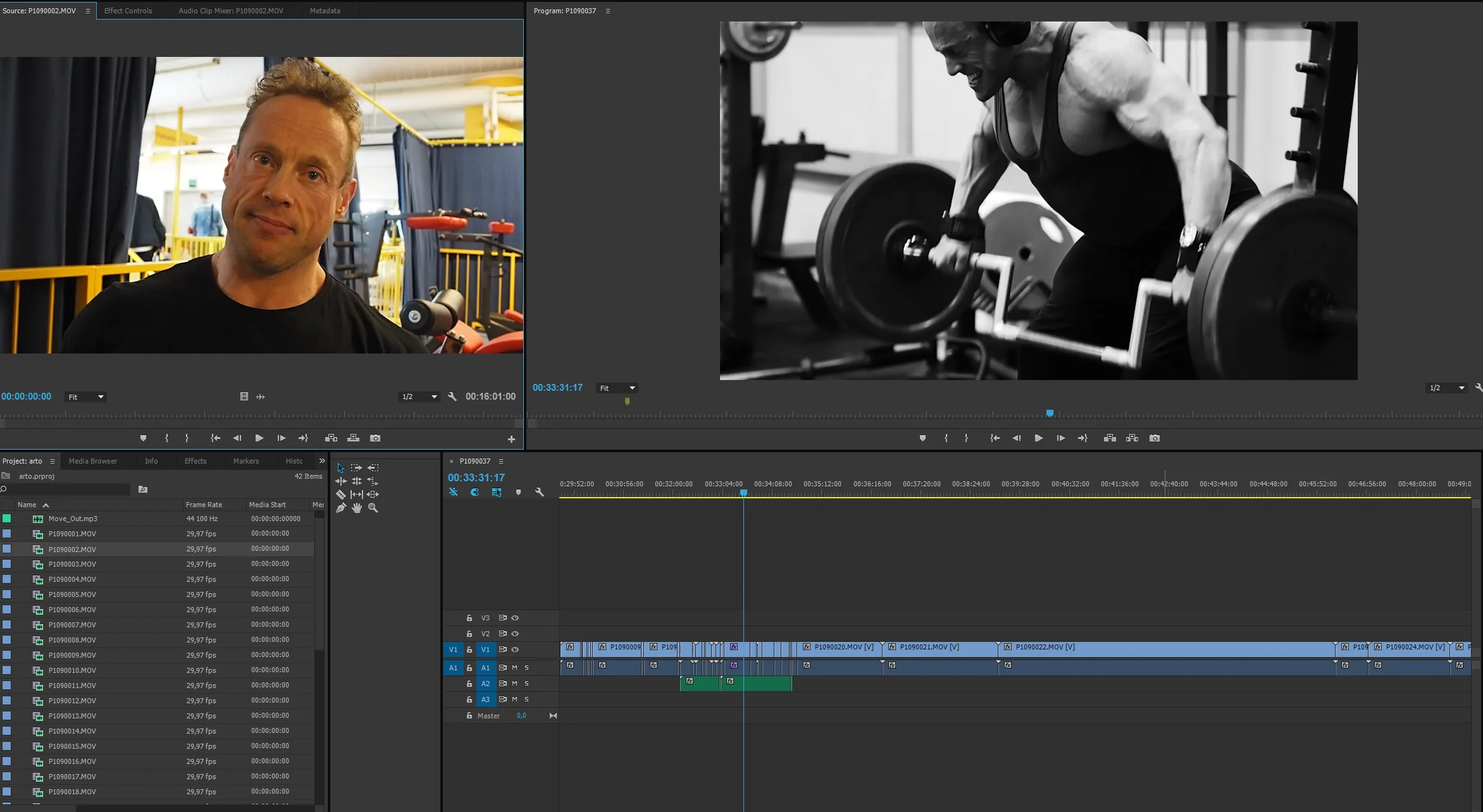The image size is (1483, 812).
Task: Select the Pen tool
Action: coord(340,508)
